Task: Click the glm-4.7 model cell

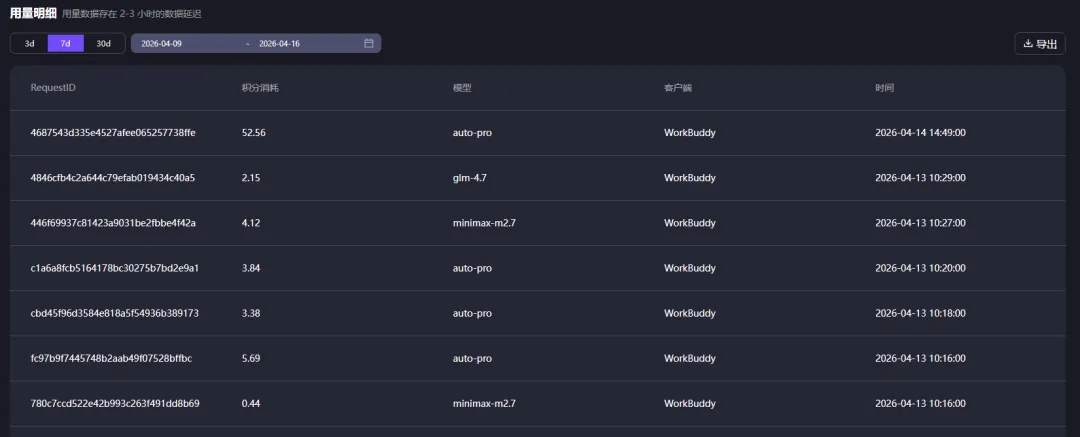Action: (x=470, y=178)
